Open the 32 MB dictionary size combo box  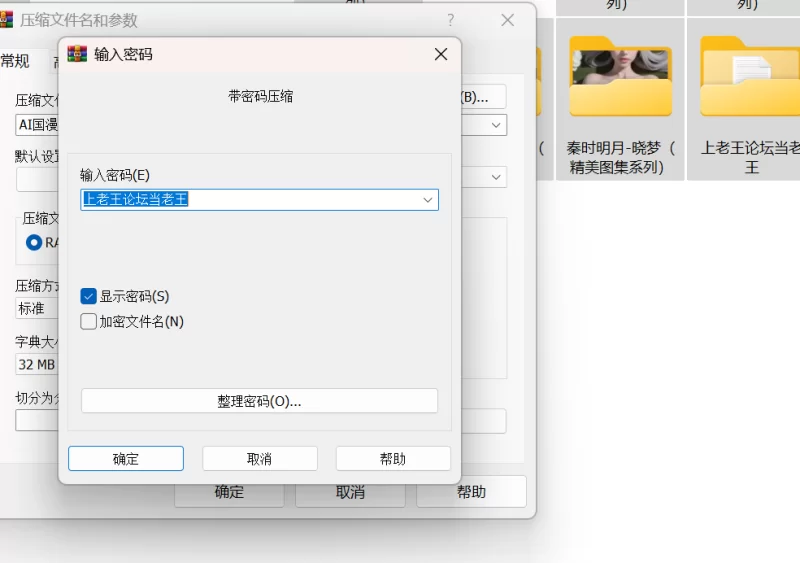pos(37,364)
